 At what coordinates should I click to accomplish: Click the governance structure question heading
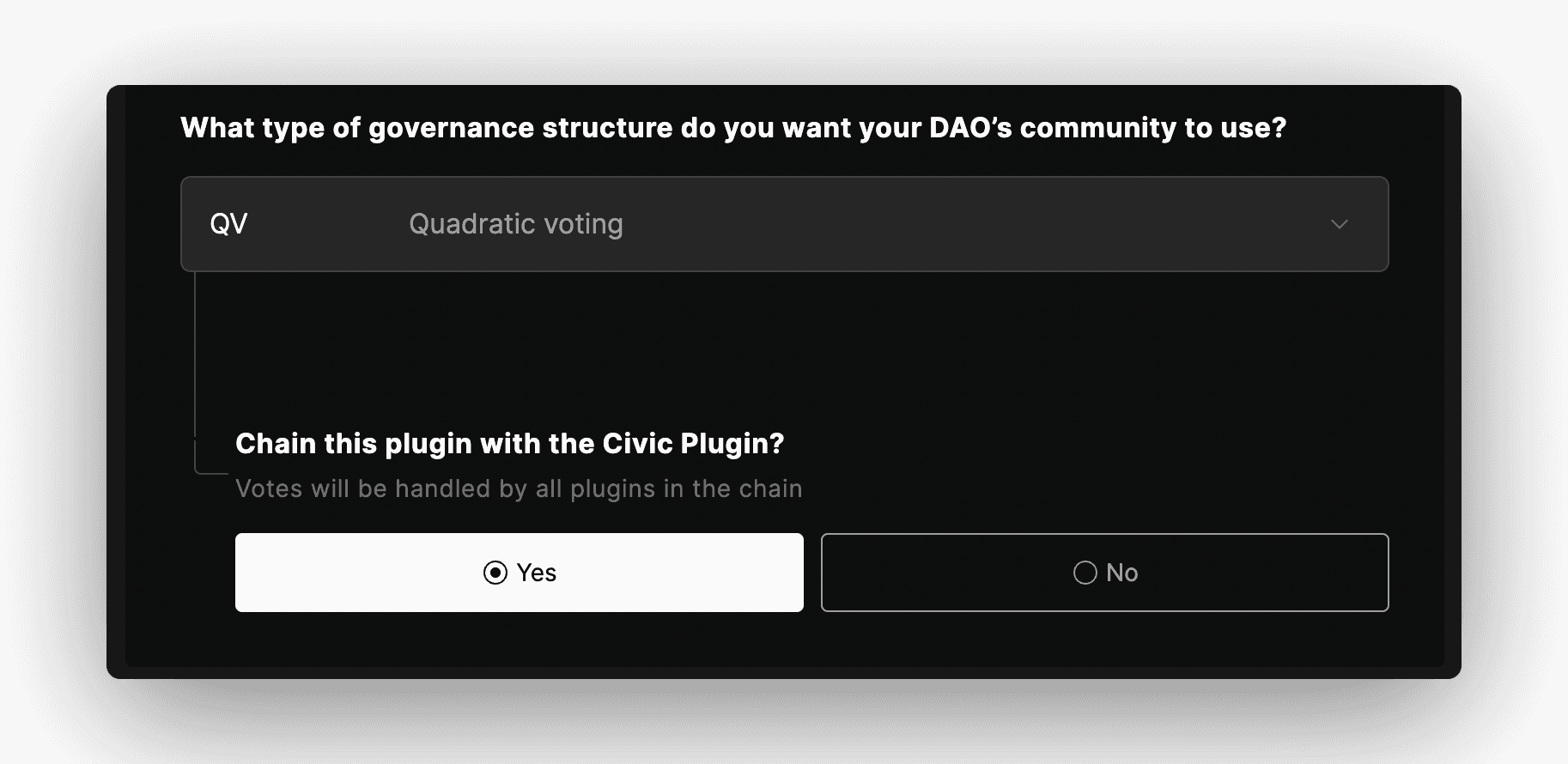coord(732,128)
